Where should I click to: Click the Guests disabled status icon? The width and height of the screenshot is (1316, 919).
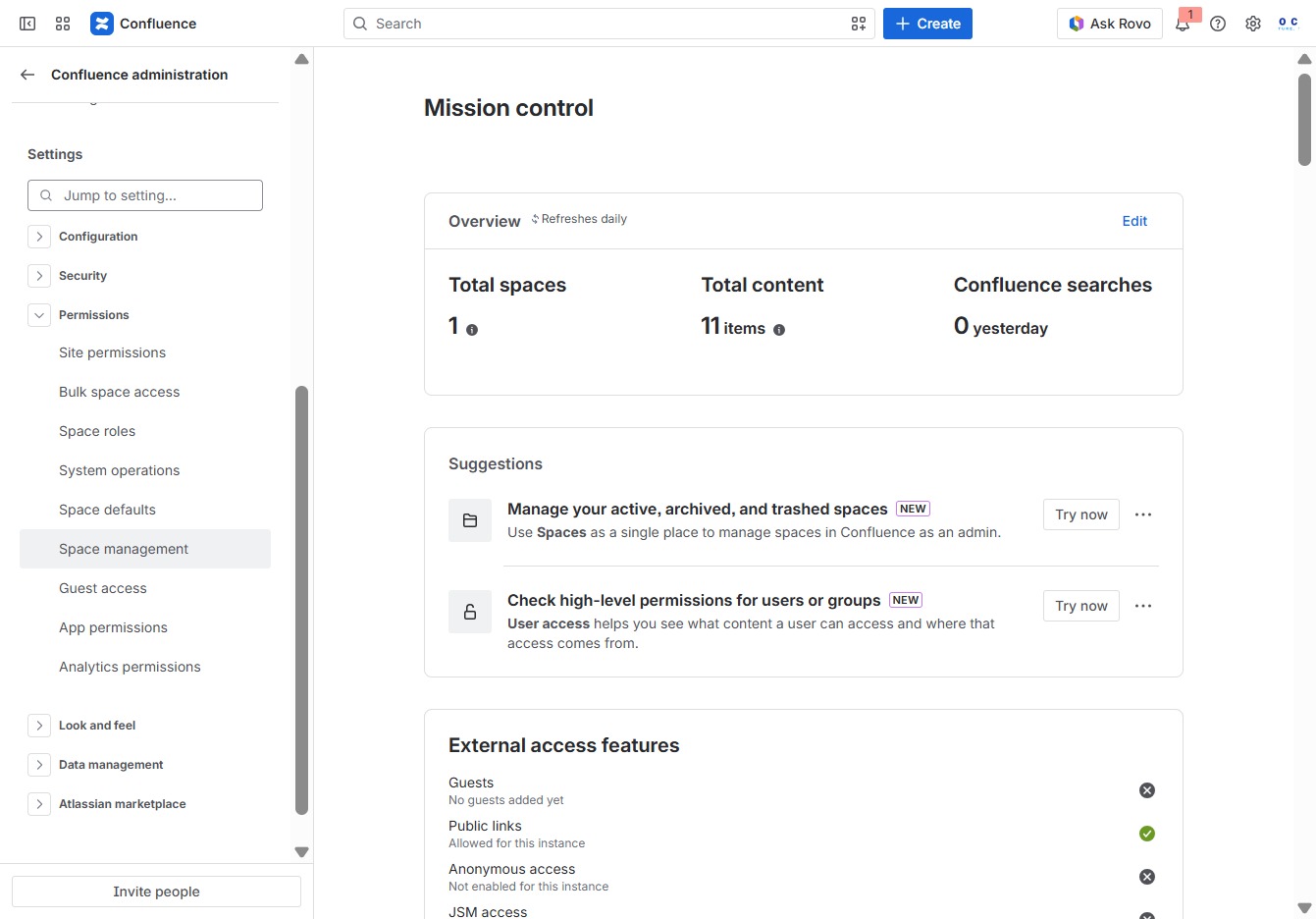(x=1147, y=790)
